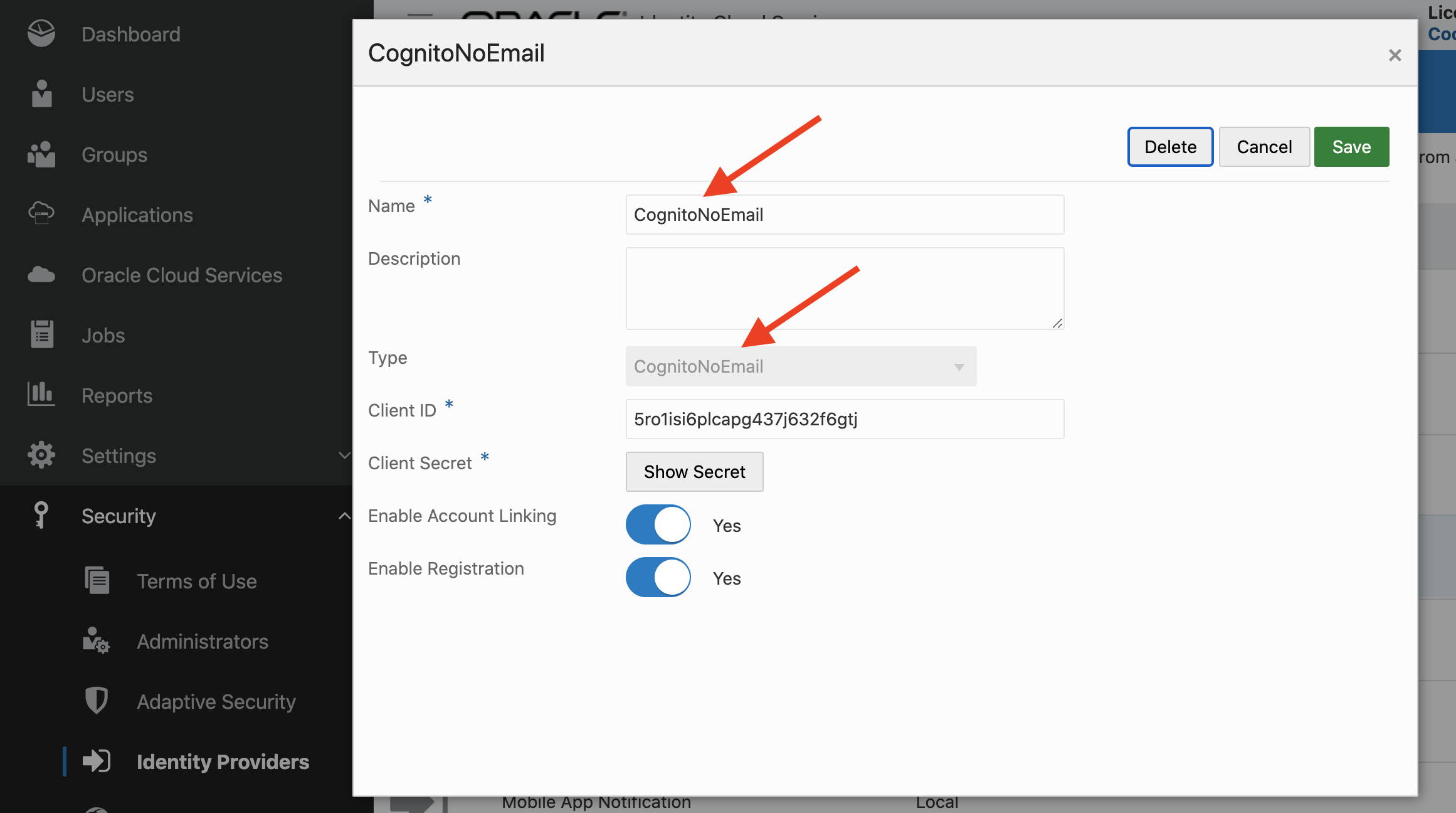Viewport: 1456px width, 813px height.
Task: Expand the Settings menu chevron
Action: click(344, 455)
